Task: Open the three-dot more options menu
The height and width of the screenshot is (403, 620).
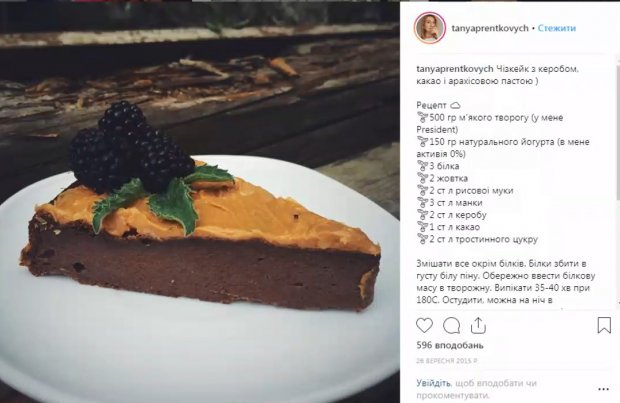Action: pyautogui.click(x=603, y=389)
